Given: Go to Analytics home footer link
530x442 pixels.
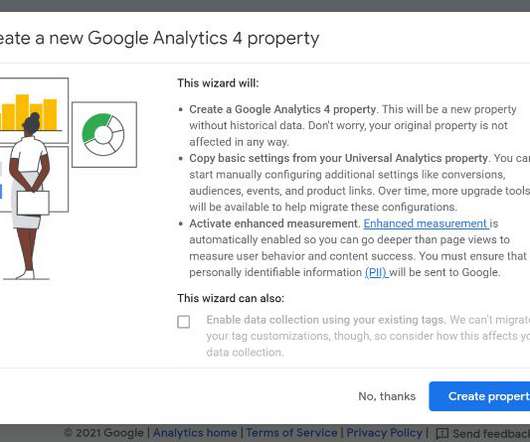Looking at the screenshot, I should click(x=195, y=433).
